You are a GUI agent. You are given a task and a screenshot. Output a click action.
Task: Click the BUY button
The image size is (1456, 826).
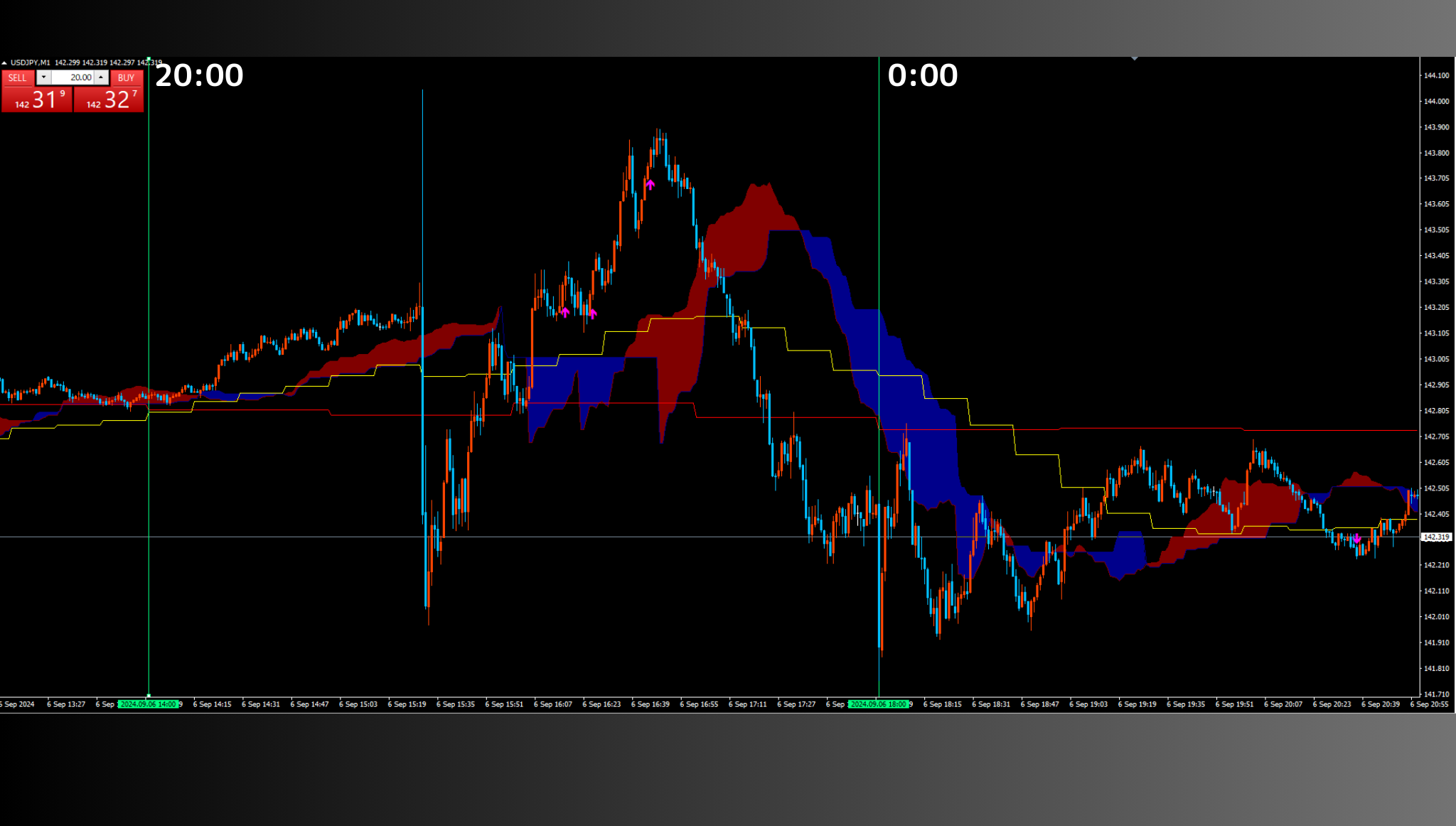(x=126, y=77)
